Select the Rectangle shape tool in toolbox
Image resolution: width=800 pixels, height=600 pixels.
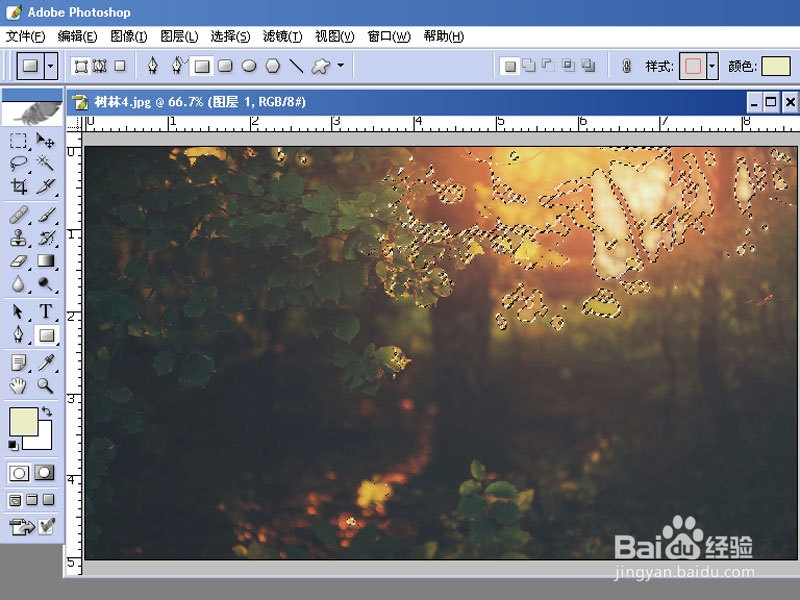point(46,335)
